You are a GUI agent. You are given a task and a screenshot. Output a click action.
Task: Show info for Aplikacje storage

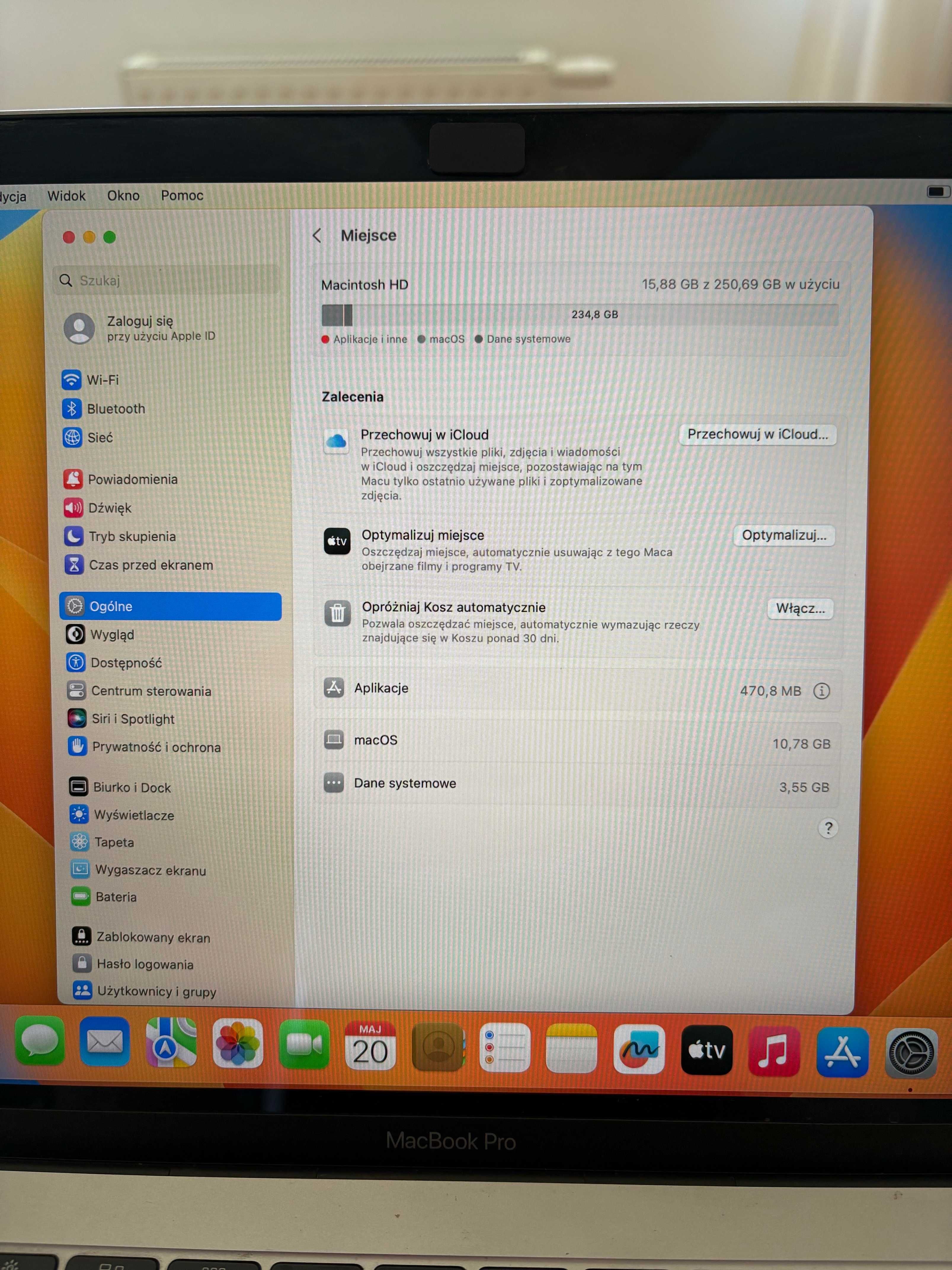822,691
